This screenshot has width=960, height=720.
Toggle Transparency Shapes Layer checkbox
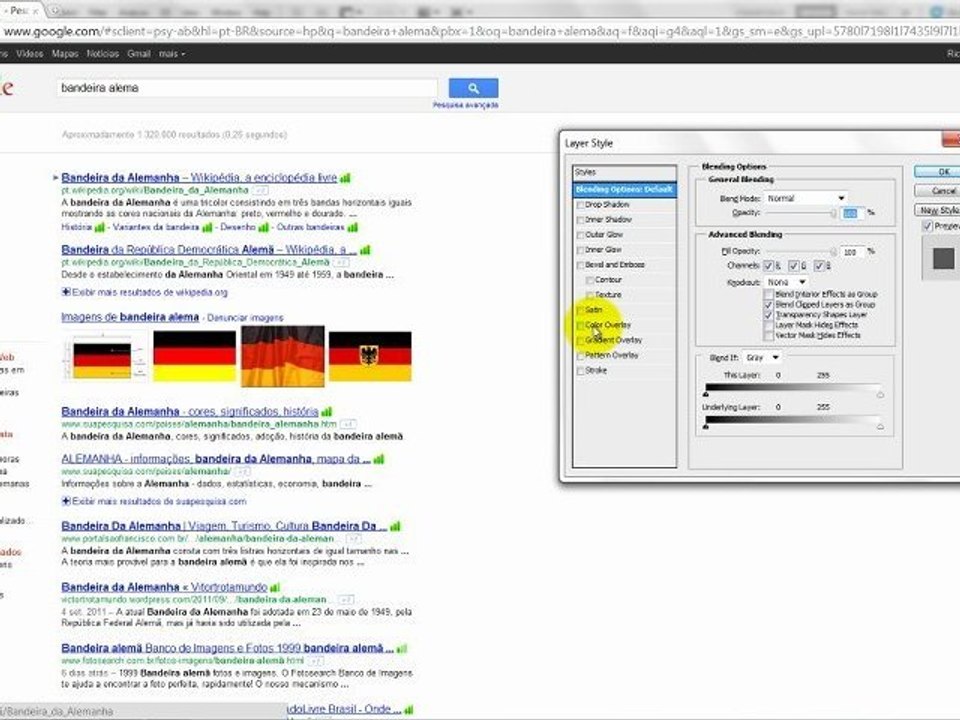768,315
